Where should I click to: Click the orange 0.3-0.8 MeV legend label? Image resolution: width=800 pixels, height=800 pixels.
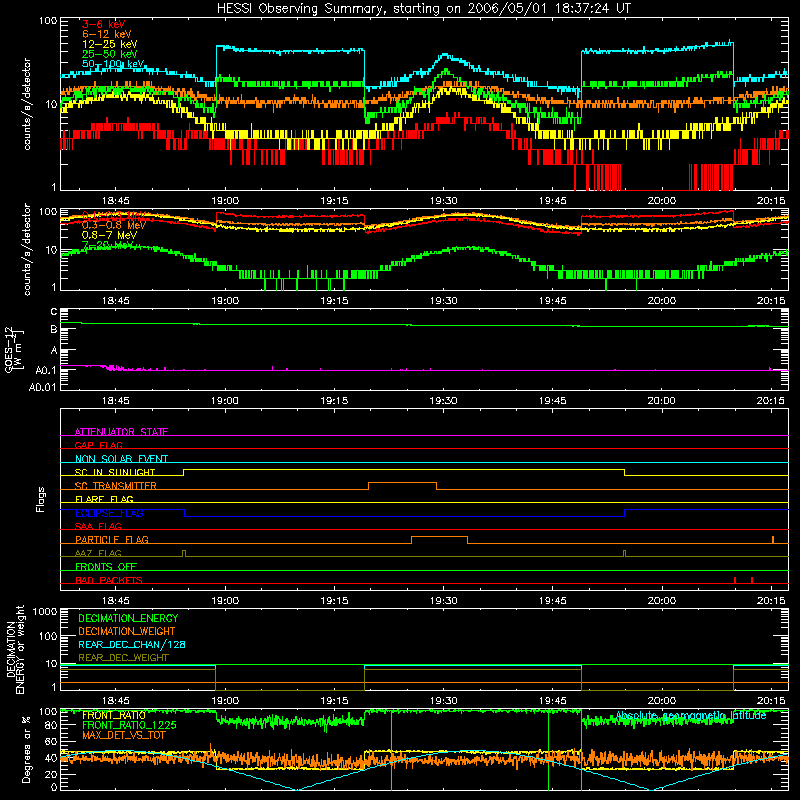(114, 225)
